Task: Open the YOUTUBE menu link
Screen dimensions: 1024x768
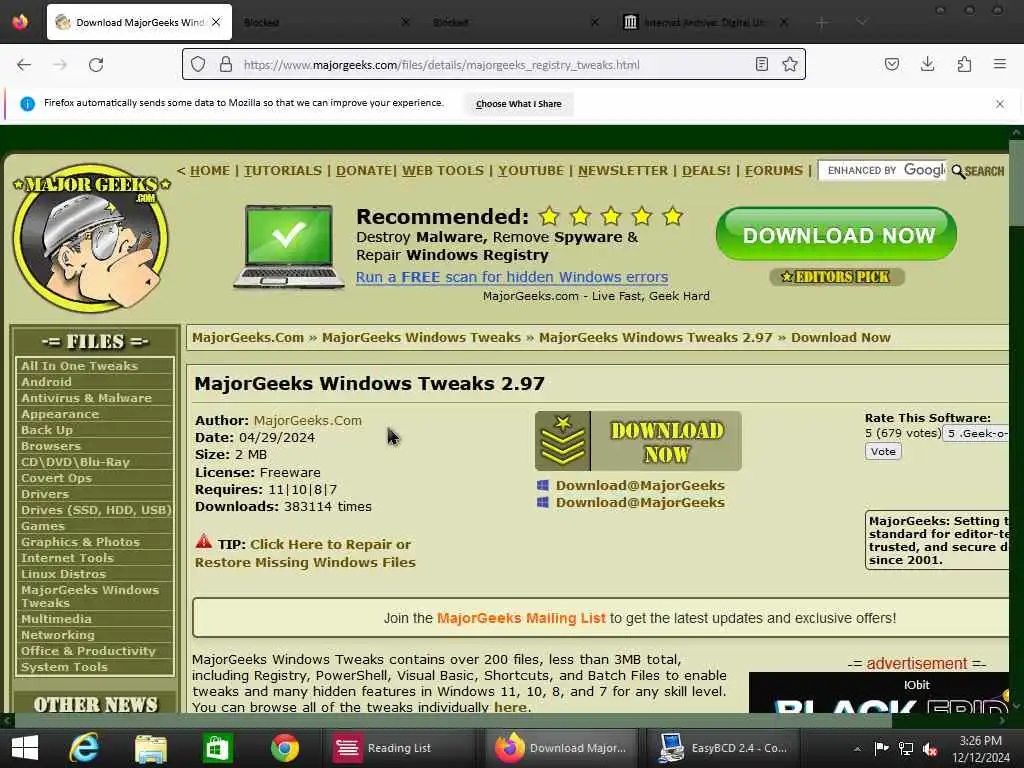Action: 531,170
